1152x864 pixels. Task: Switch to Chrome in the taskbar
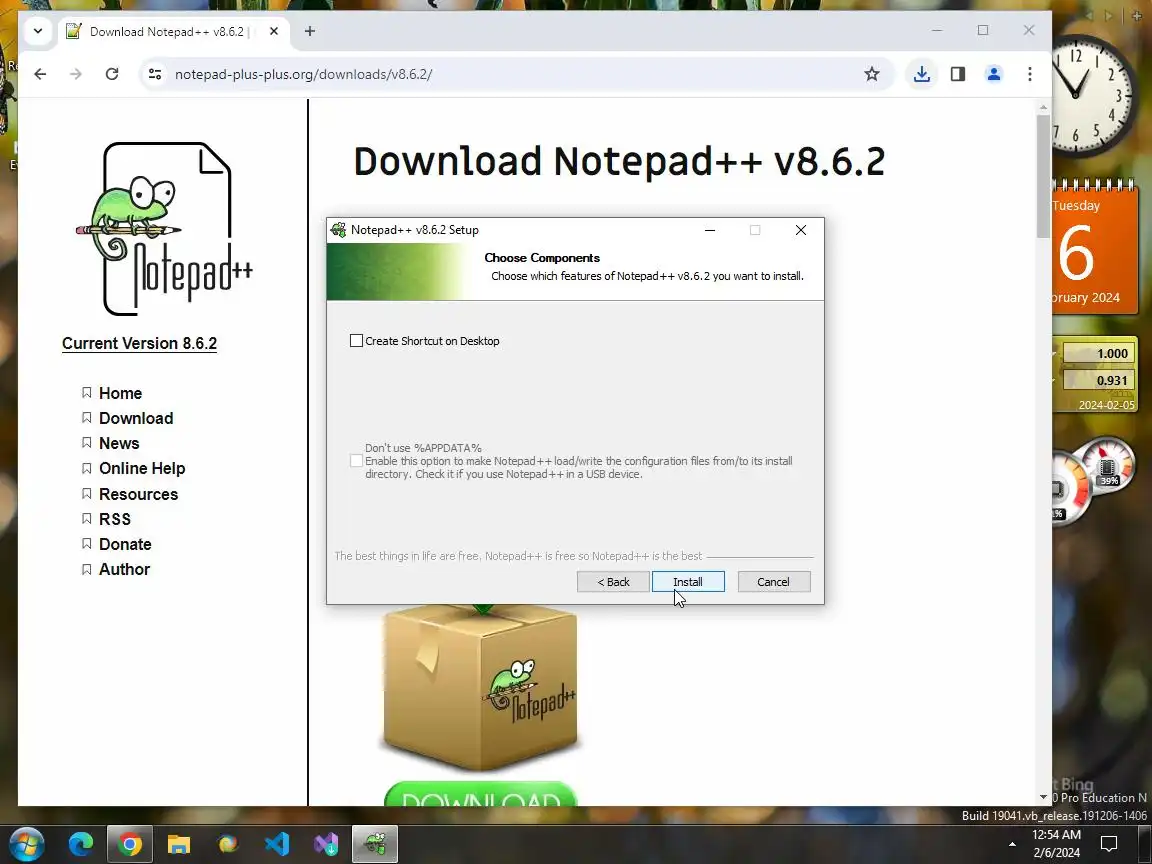point(130,844)
